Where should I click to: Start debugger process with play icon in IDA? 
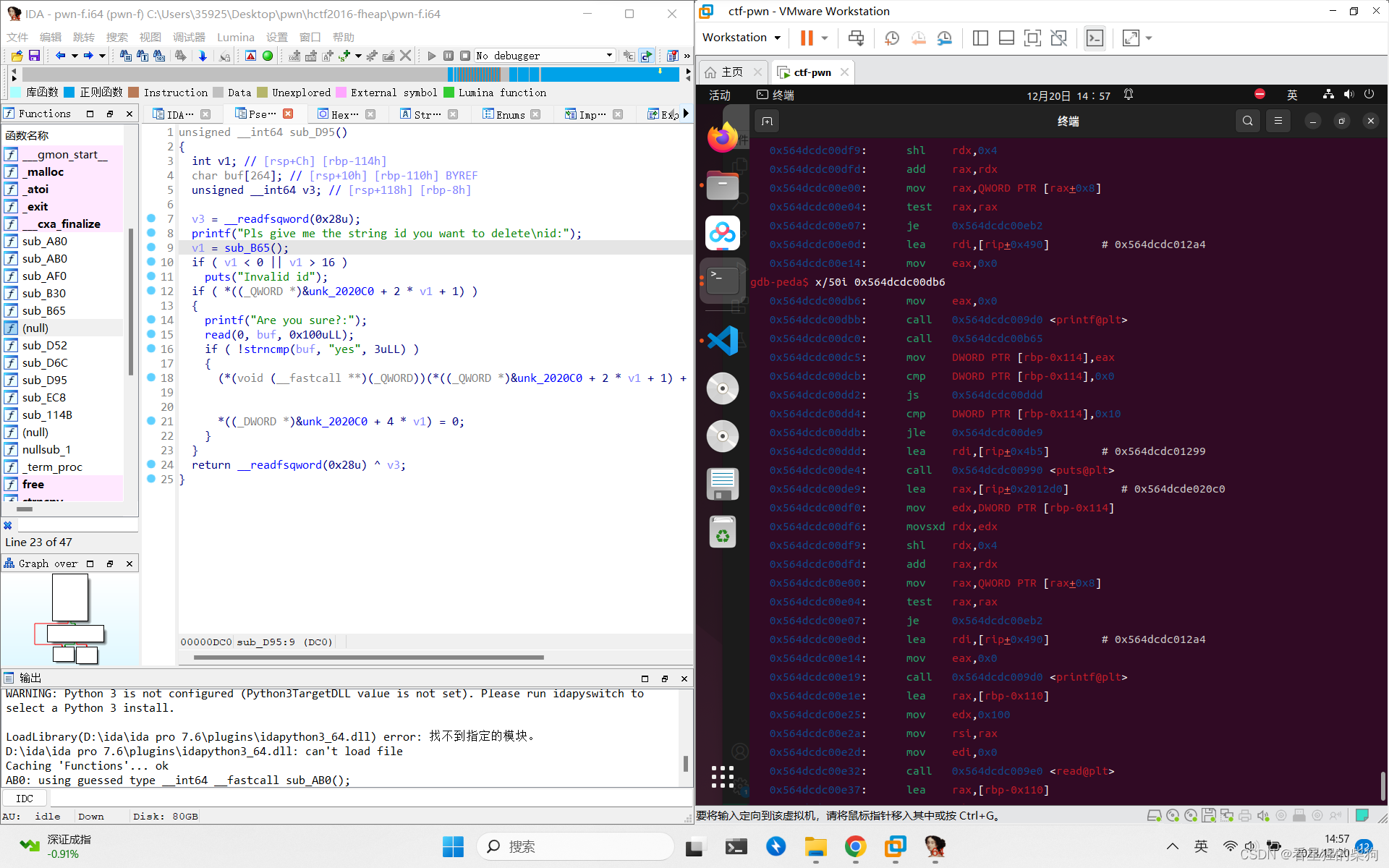pos(432,56)
